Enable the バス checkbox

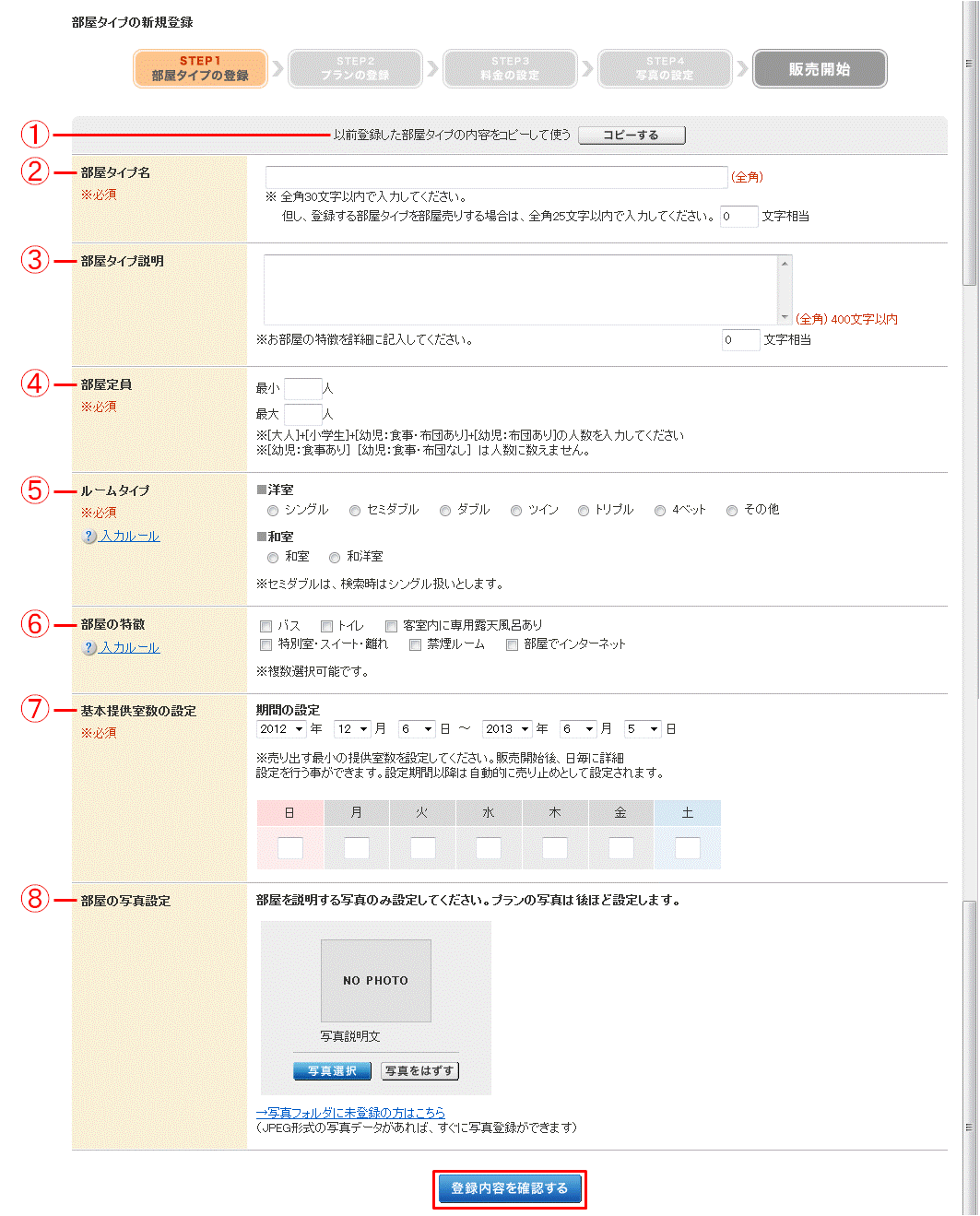pyautogui.click(x=266, y=625)
